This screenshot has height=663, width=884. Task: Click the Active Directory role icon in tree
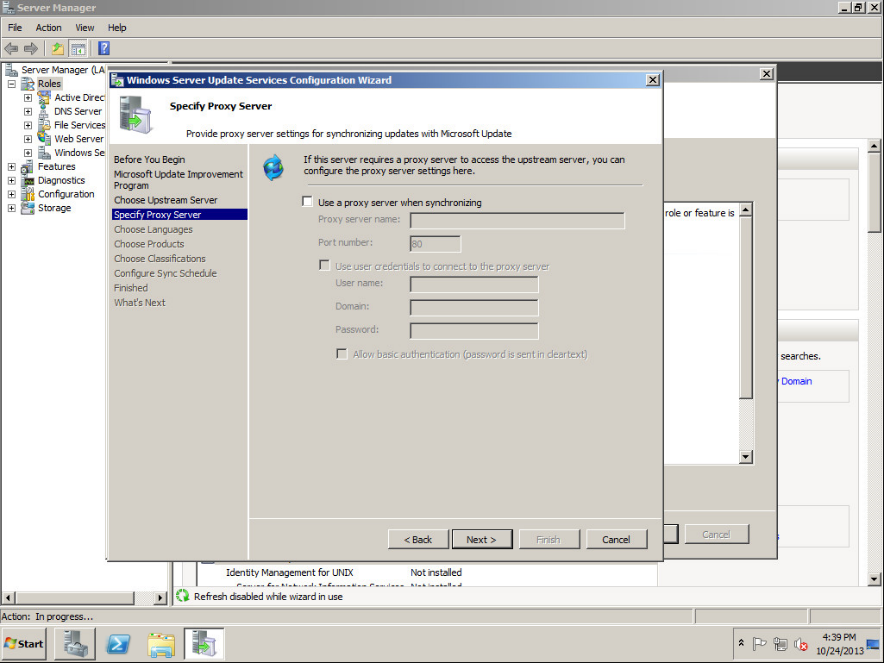[44, 98]
